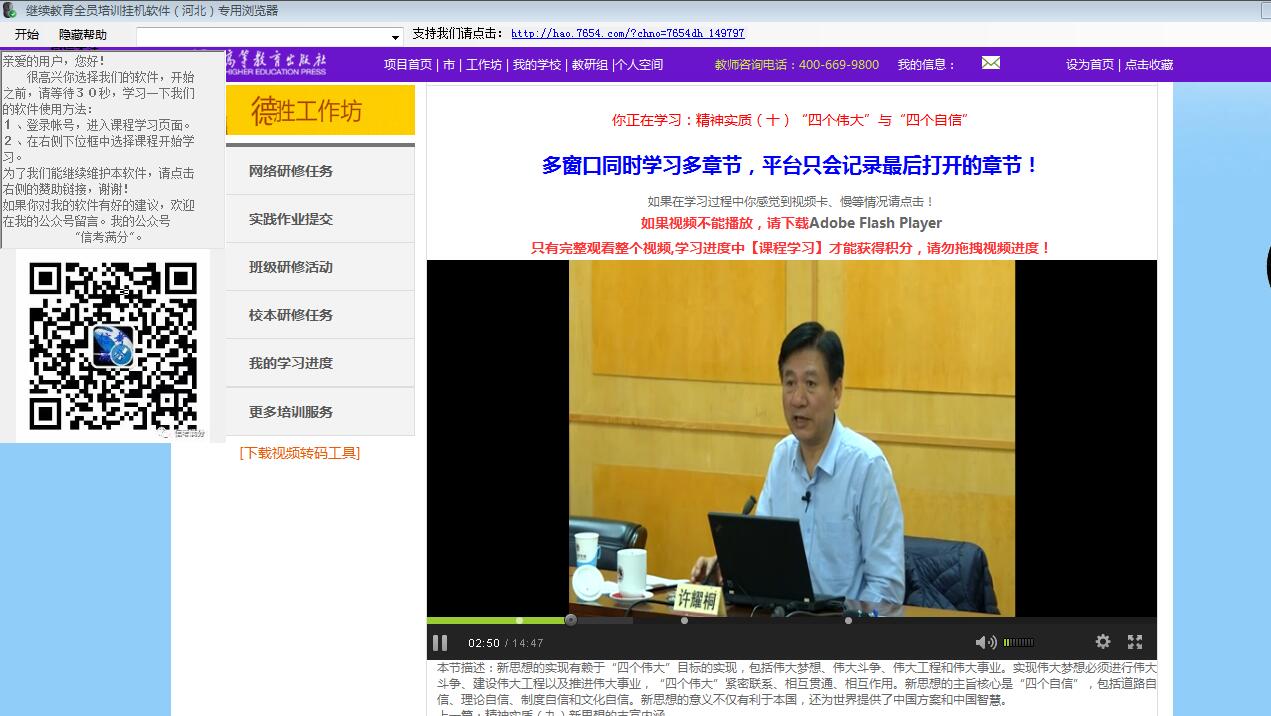Open the messages envelope icon

990,63
